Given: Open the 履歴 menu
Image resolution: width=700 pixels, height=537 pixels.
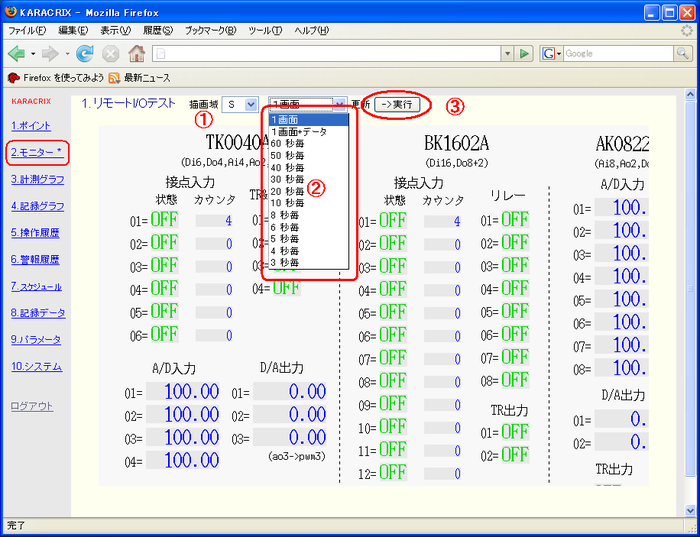Looking at the screenshot, I should 158,30.
